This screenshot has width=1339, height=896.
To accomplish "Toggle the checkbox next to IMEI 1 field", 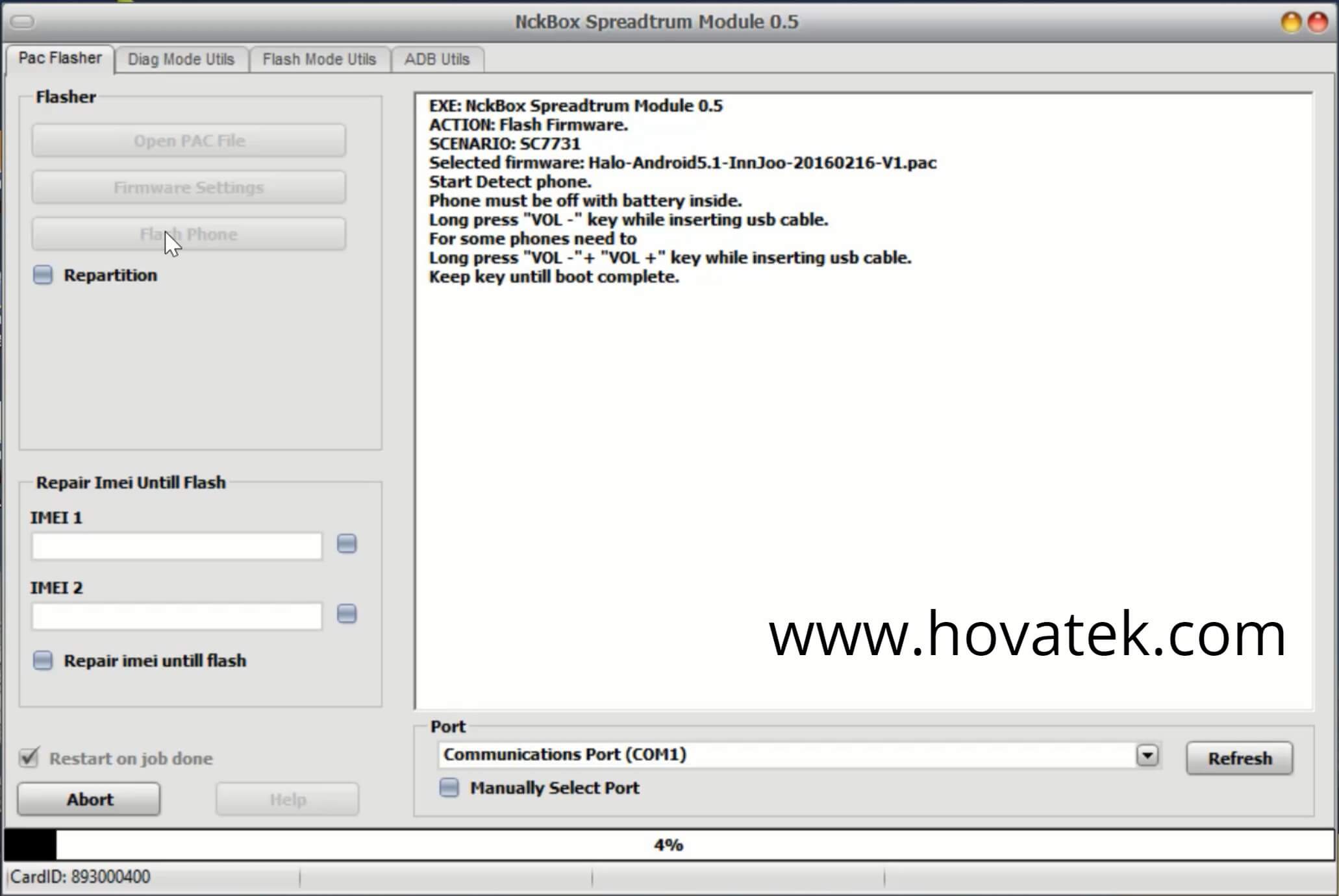I will coord(347,544).
